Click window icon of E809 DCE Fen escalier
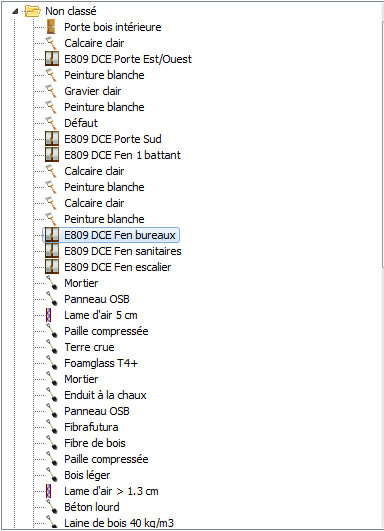Image resolution: width=384 pixels, height=531 pixels. point(52,267)
